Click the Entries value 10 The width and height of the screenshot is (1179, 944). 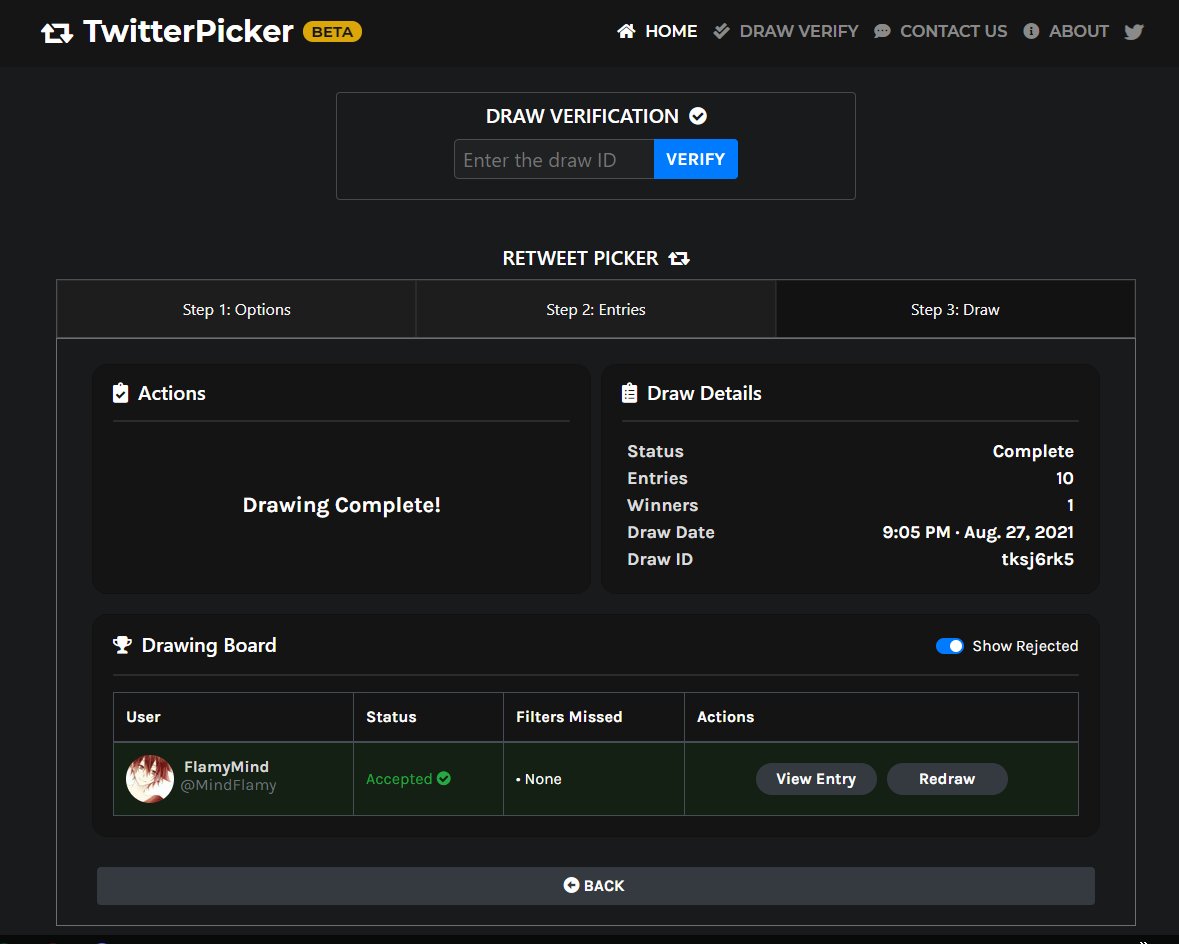pos(1065,478)
